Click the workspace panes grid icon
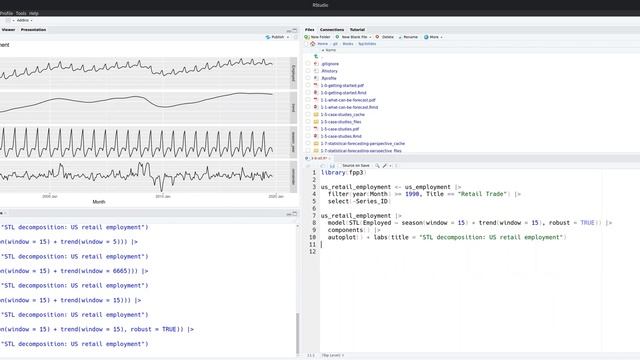 click(9, 20)
